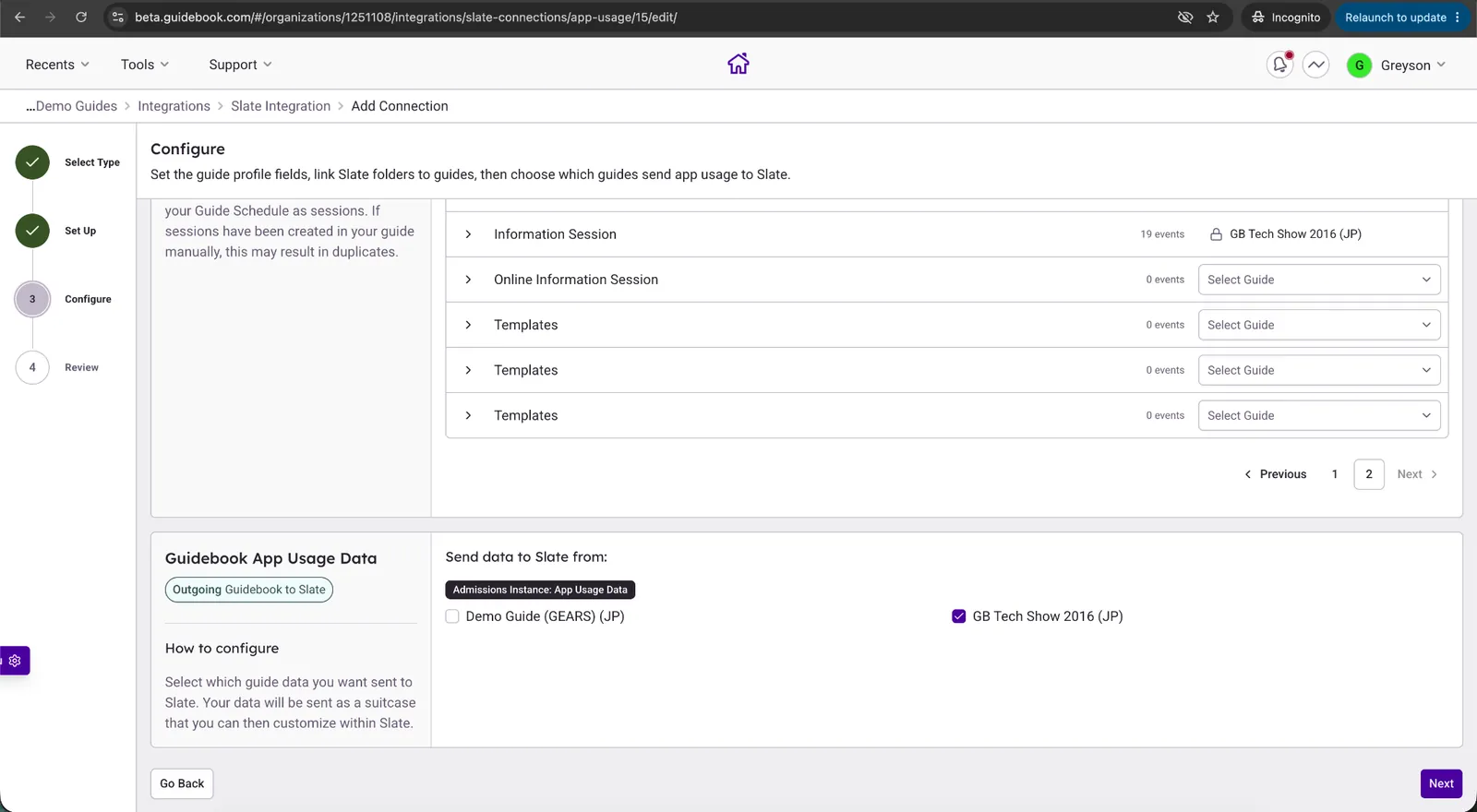Image resolution: width=1477 pixels, height=812 pixels.
Task: Focus the browser address bar URL
Action: pyautogui.click(x=405, y=18)
